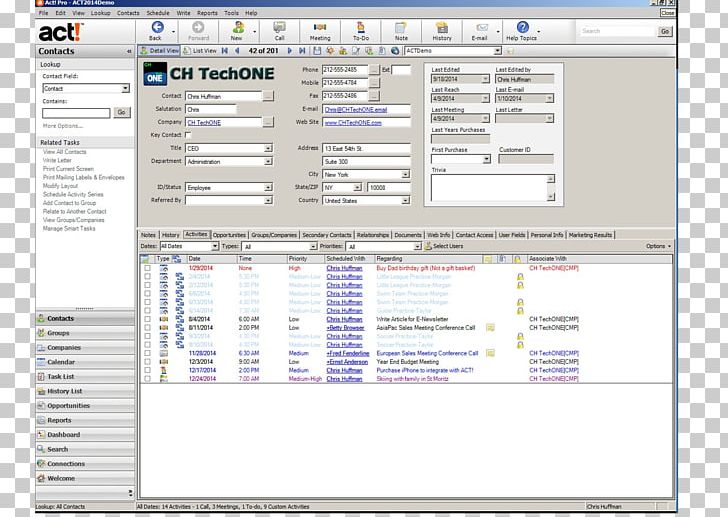Go to the next contact record
The image size is (728, 517).
[x=290, y=51]
